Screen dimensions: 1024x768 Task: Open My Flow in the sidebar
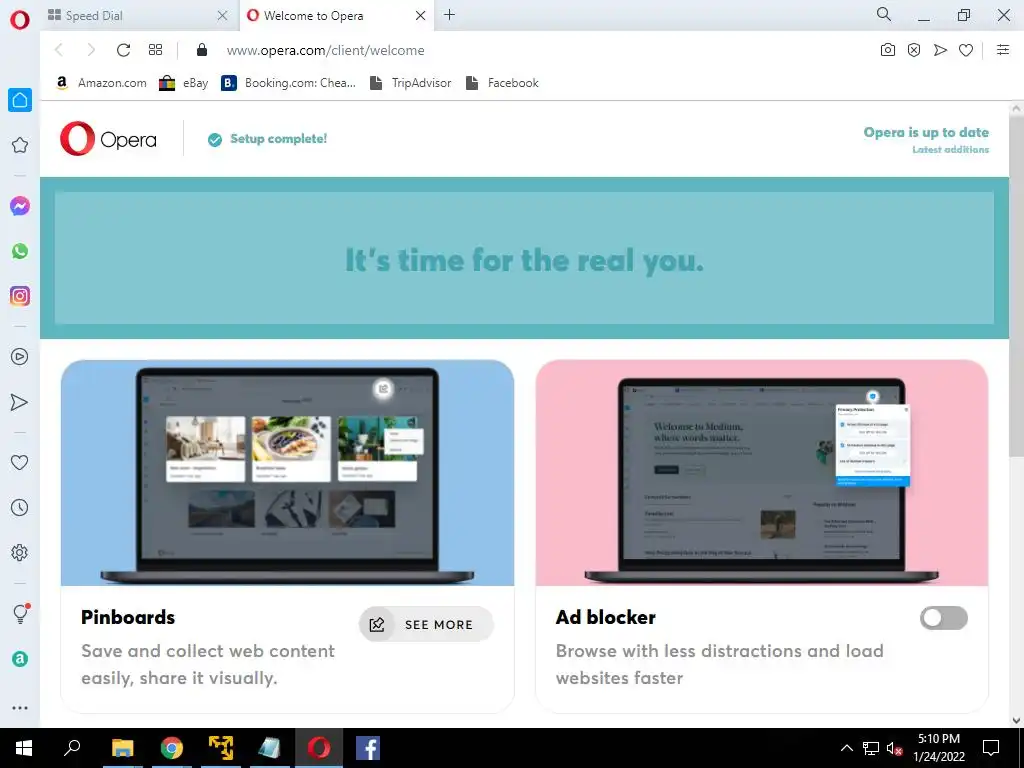pos(20,402)
